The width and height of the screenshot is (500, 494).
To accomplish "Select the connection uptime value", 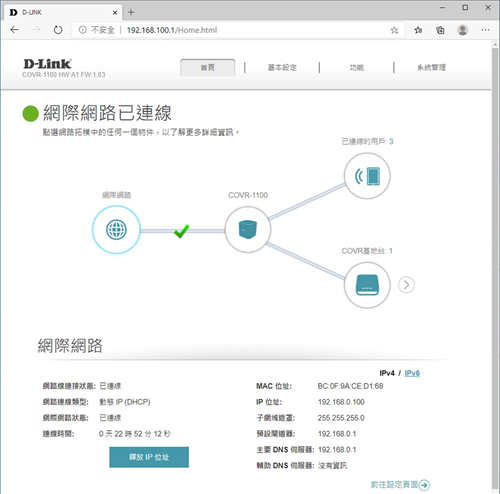I will click(x=135, y=434).
